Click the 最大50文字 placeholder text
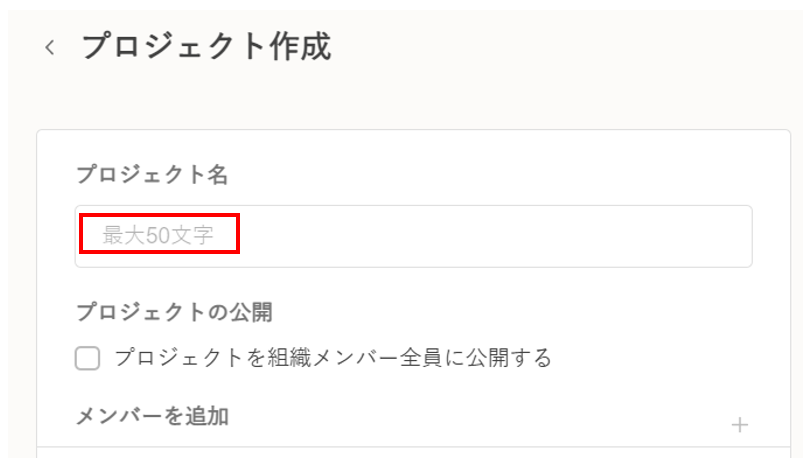This screenshot has height=468, width=803. click(x=158, y=236)
